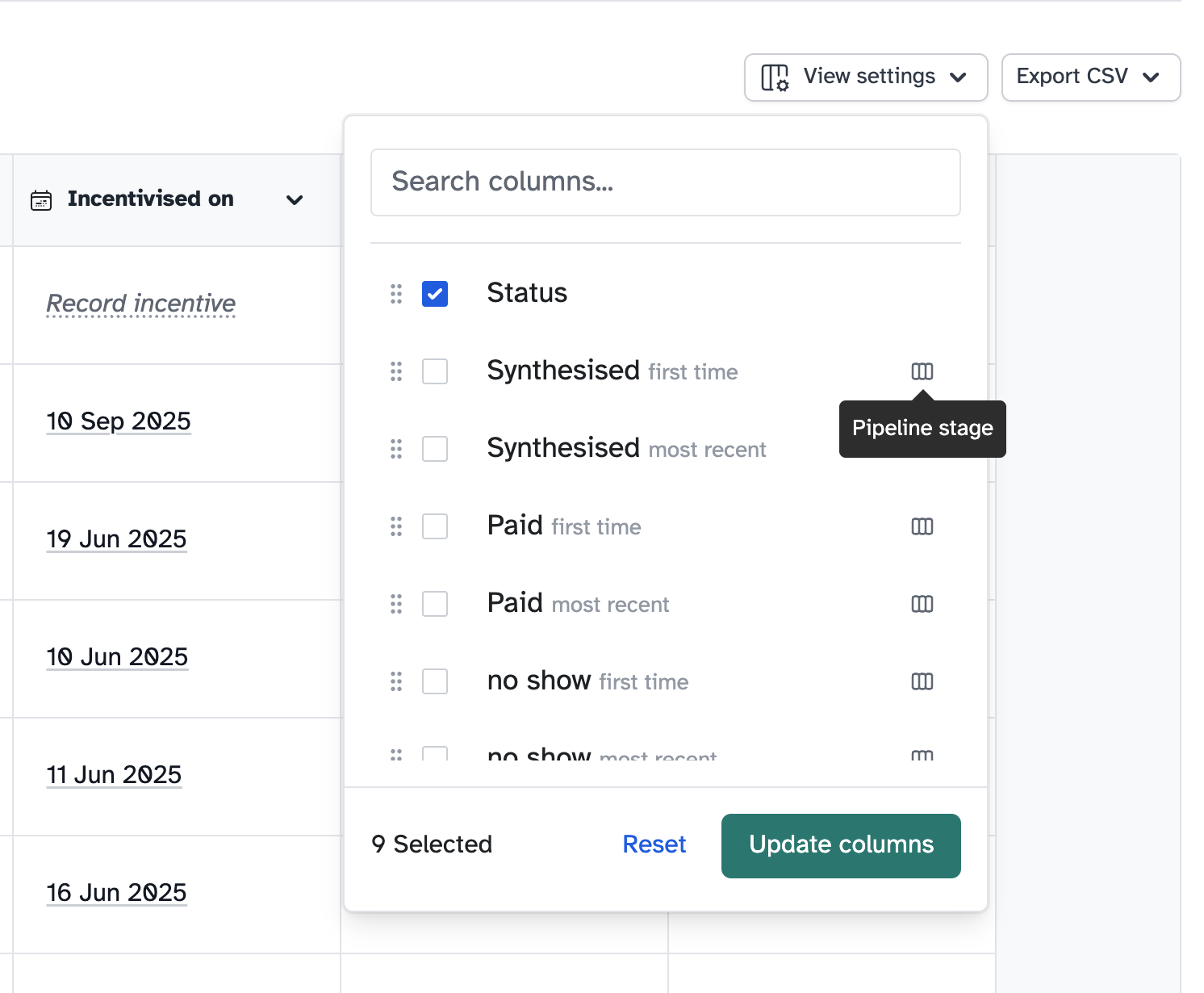Click pipeline stage icon next to Paid first time
This screenshot has width=1204, height=993.
coord(922,526)
